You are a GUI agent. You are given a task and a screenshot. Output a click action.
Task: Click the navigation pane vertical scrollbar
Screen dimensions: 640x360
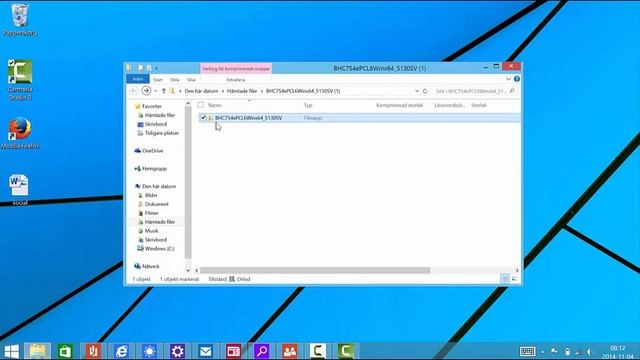tap(188, 182)
